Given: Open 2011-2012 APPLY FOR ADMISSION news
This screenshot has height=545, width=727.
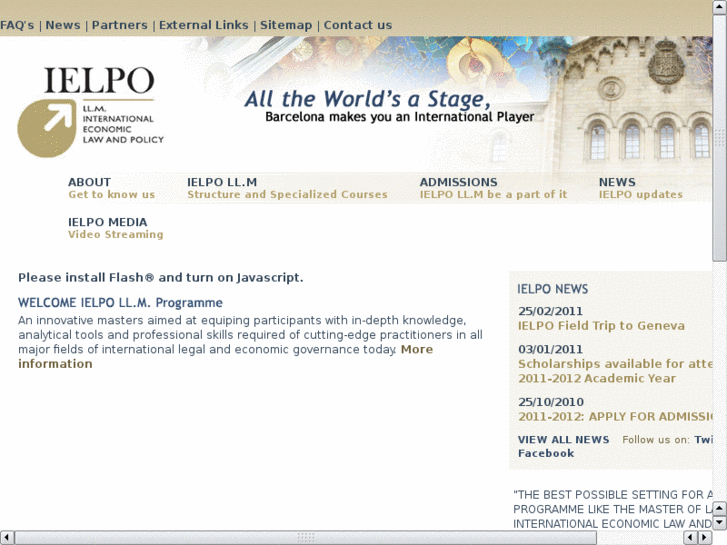Looking at the screenshot, I should click(x=615, y=417).
